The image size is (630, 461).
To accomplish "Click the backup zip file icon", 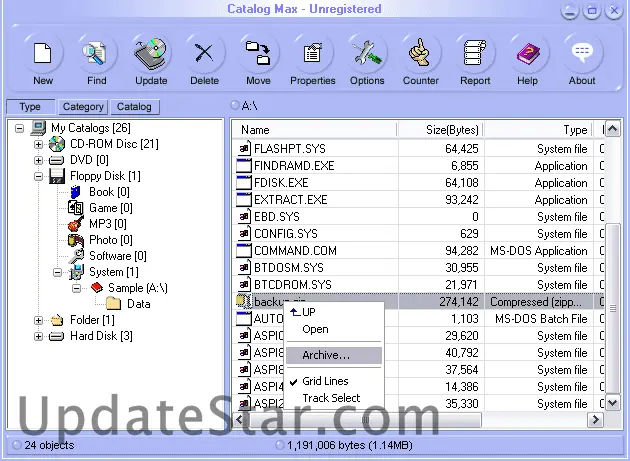I will click(243, 301).
